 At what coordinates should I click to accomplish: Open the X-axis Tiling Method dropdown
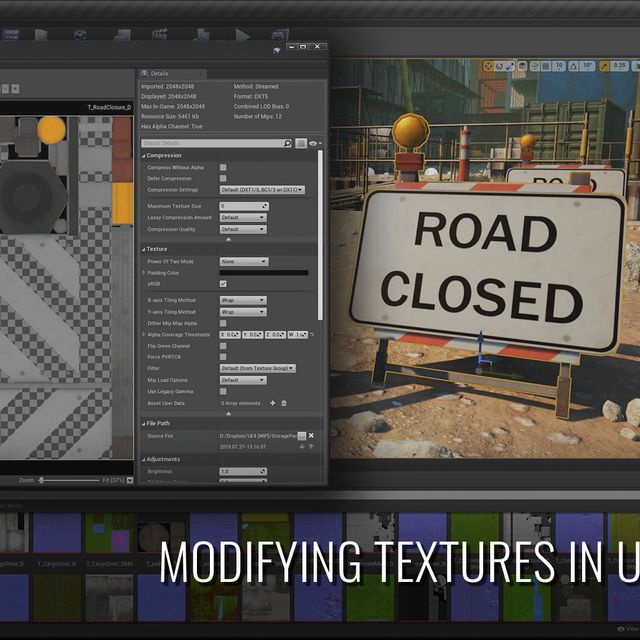(243, 300)
